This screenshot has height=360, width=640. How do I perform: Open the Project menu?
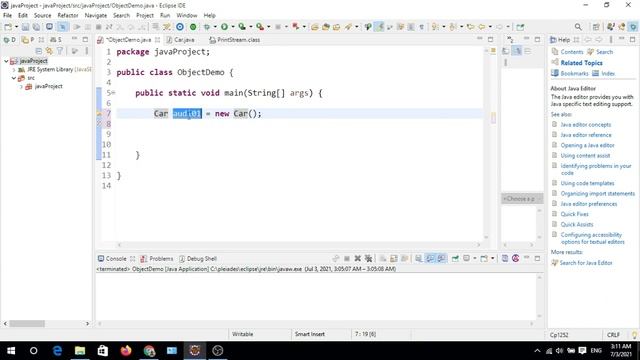[x=145, y=16]
